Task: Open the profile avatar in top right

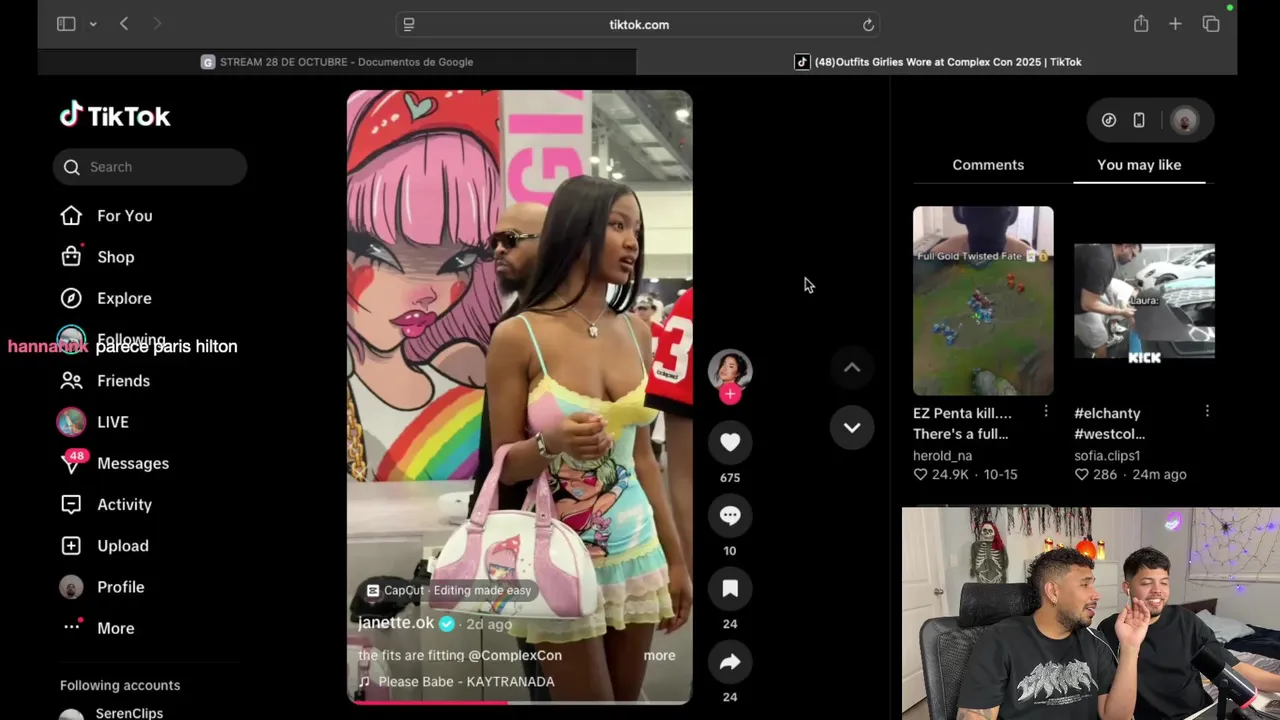Action: (x=1185, y=120)
